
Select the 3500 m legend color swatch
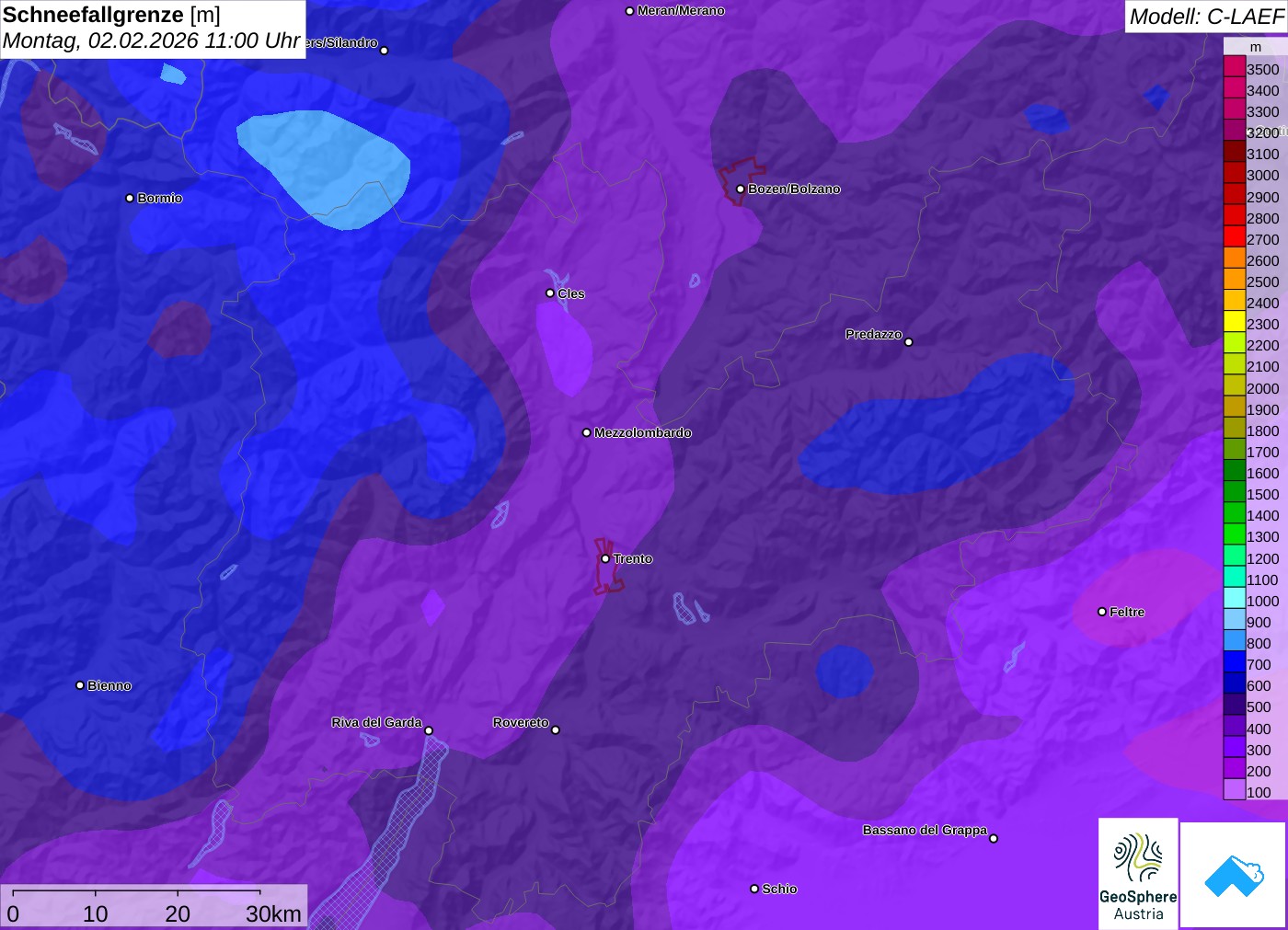pos(1235,66)
